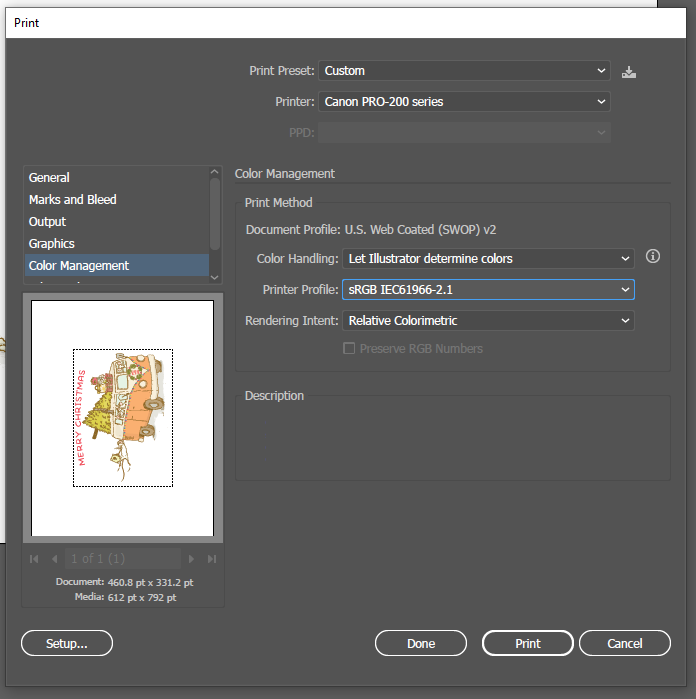The width and height of the screenshot is (696, 699).
Task: Select Graphics in the options list
Action: click(x=117, y=243)
